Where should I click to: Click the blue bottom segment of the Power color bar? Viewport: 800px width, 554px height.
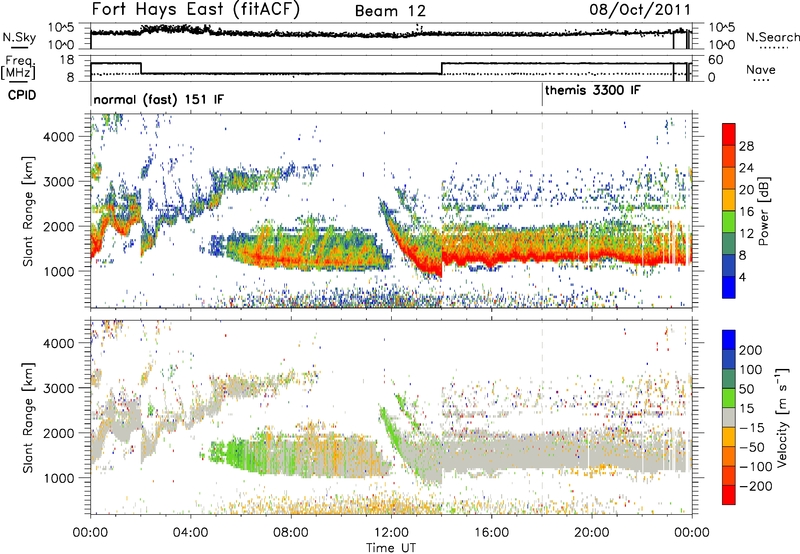tap(729, 287)
